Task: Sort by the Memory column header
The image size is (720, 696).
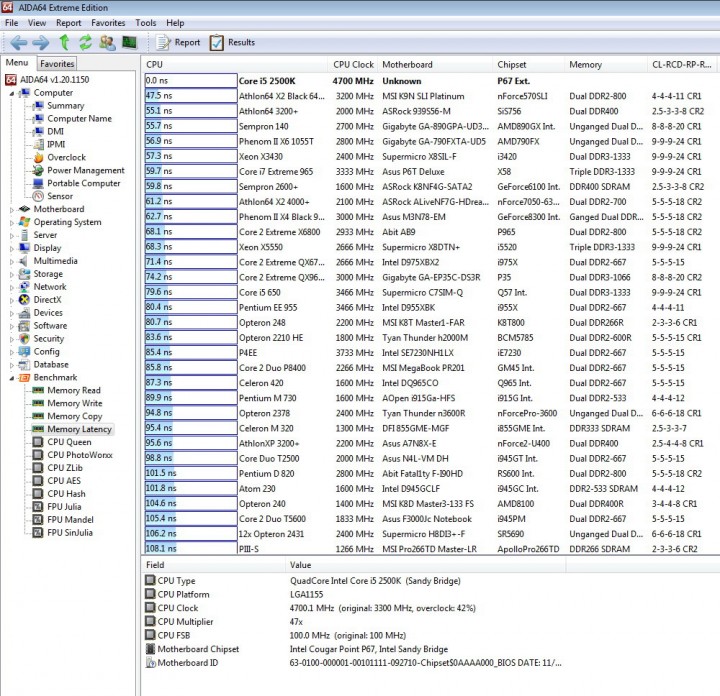Action: tap(606, 65)
